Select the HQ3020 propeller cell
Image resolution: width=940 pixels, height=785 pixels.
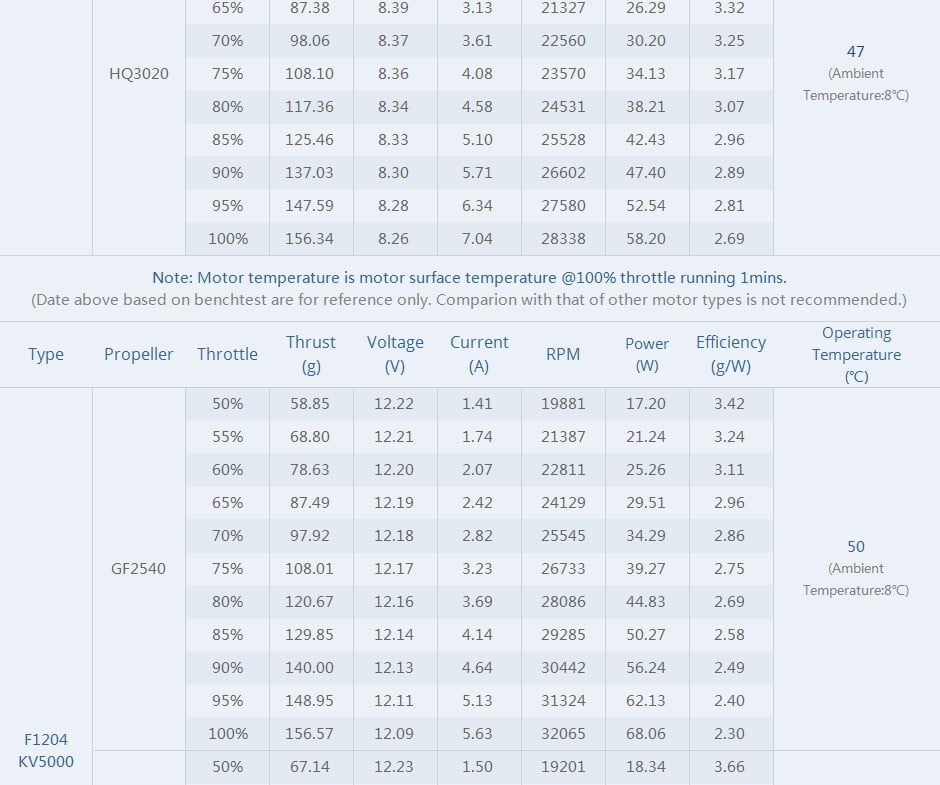[138, 74]
